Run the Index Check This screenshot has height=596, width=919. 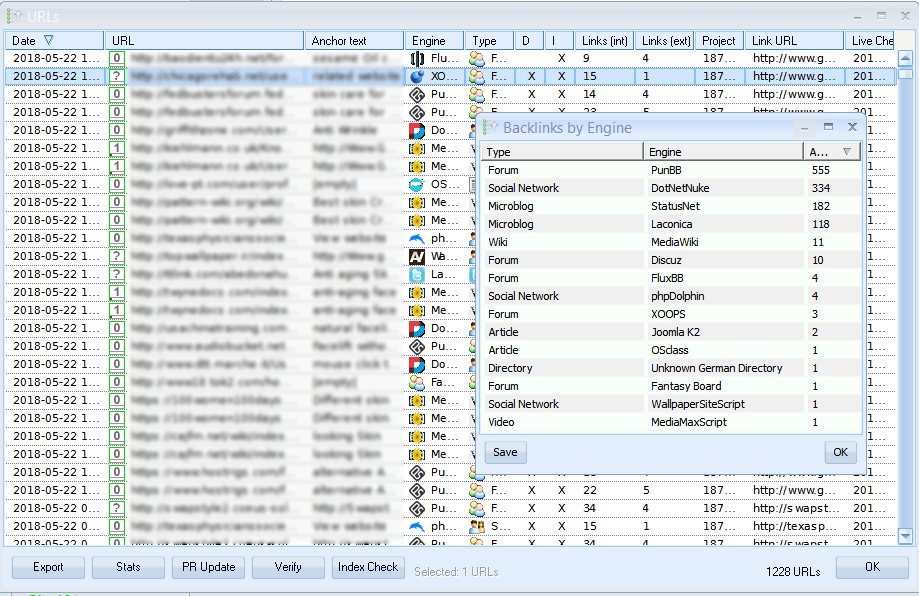pyautogui.click(x=368, y=567)
